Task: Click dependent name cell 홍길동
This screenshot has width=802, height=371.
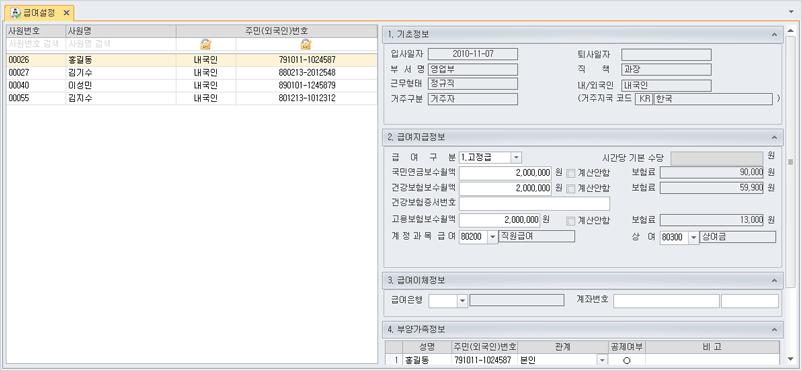Action: pyautogui.click(x=427, y=360)
